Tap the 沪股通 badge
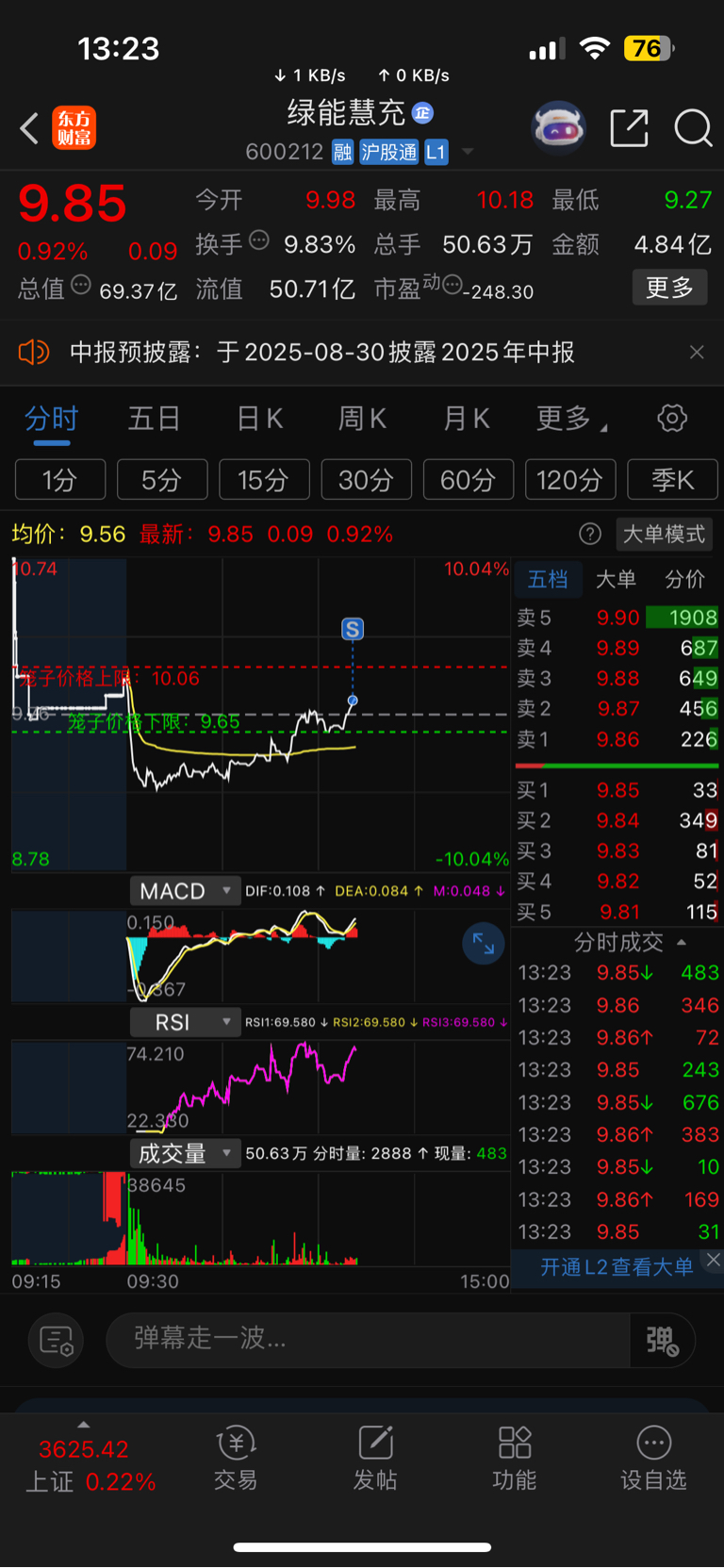Screen dimensions: 724x1568 pos(389,152)
